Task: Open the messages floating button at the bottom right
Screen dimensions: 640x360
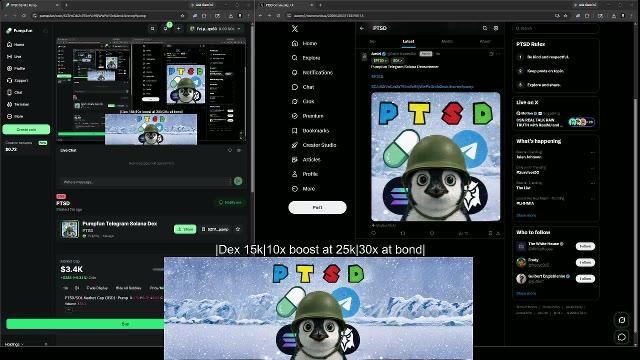Action: tap(622, 337)
